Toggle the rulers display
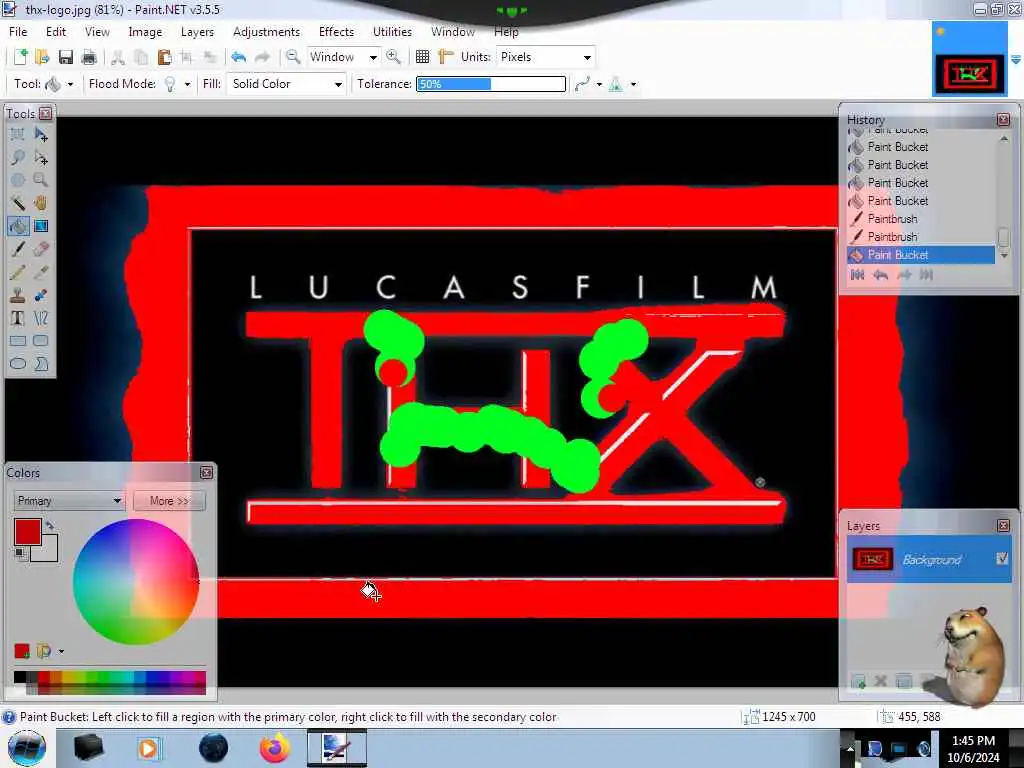Image resolution: width=1024 pixels, height=768 pixels. coord(446,57)
